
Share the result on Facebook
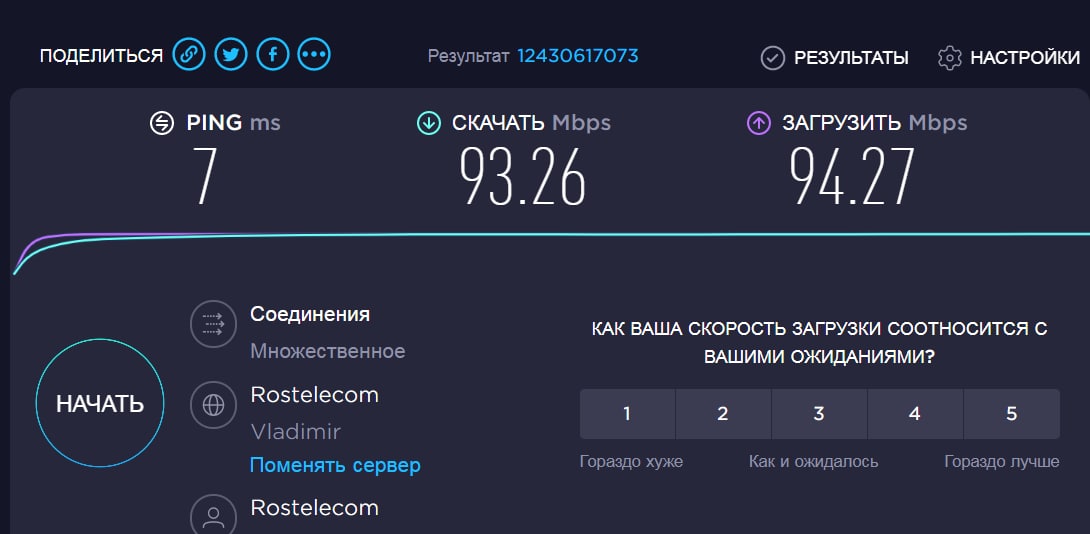pyautogui.click(x=272, y=54)
